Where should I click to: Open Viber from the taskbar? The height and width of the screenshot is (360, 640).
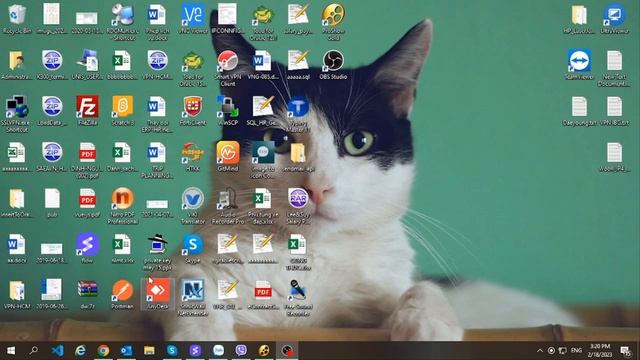click(241, 350)
